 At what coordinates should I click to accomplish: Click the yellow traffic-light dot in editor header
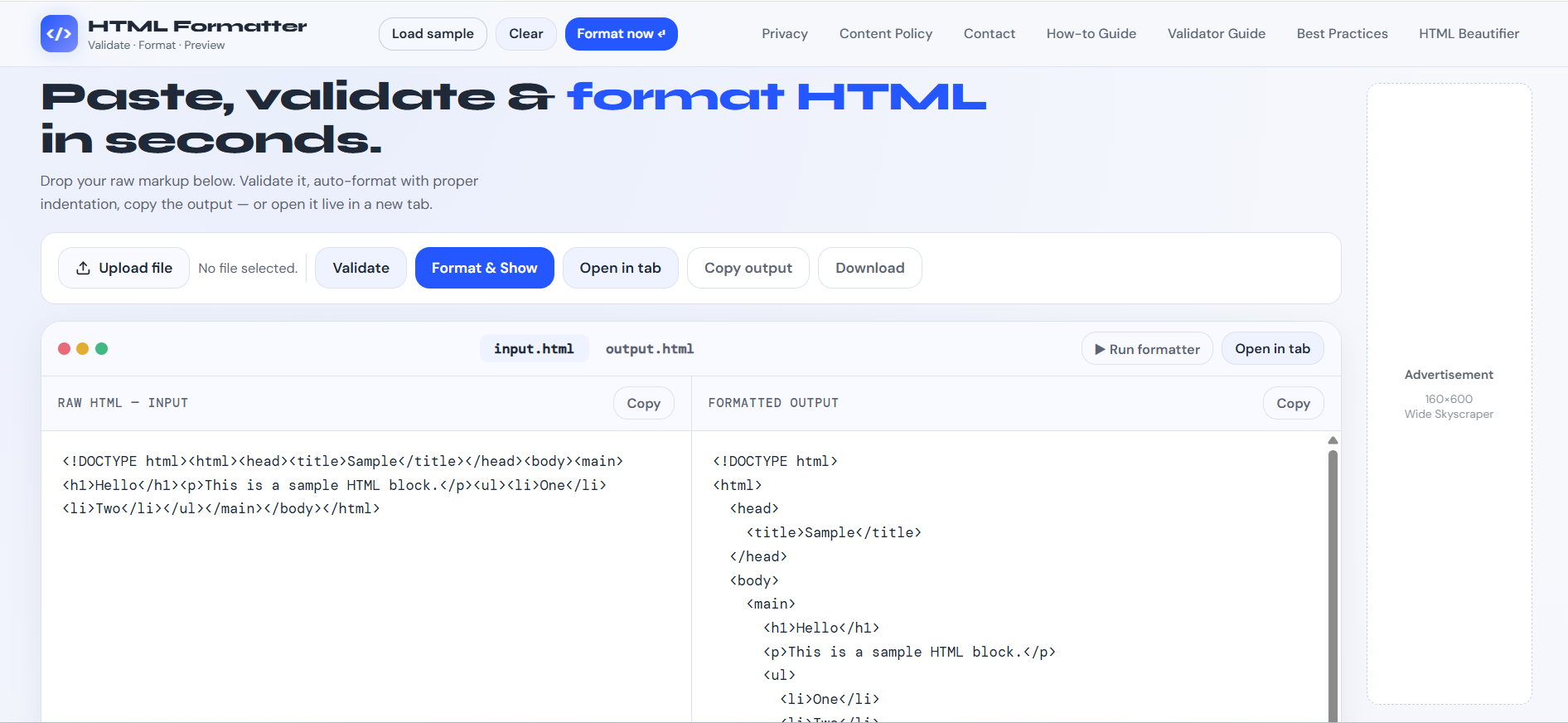point(82,348)
